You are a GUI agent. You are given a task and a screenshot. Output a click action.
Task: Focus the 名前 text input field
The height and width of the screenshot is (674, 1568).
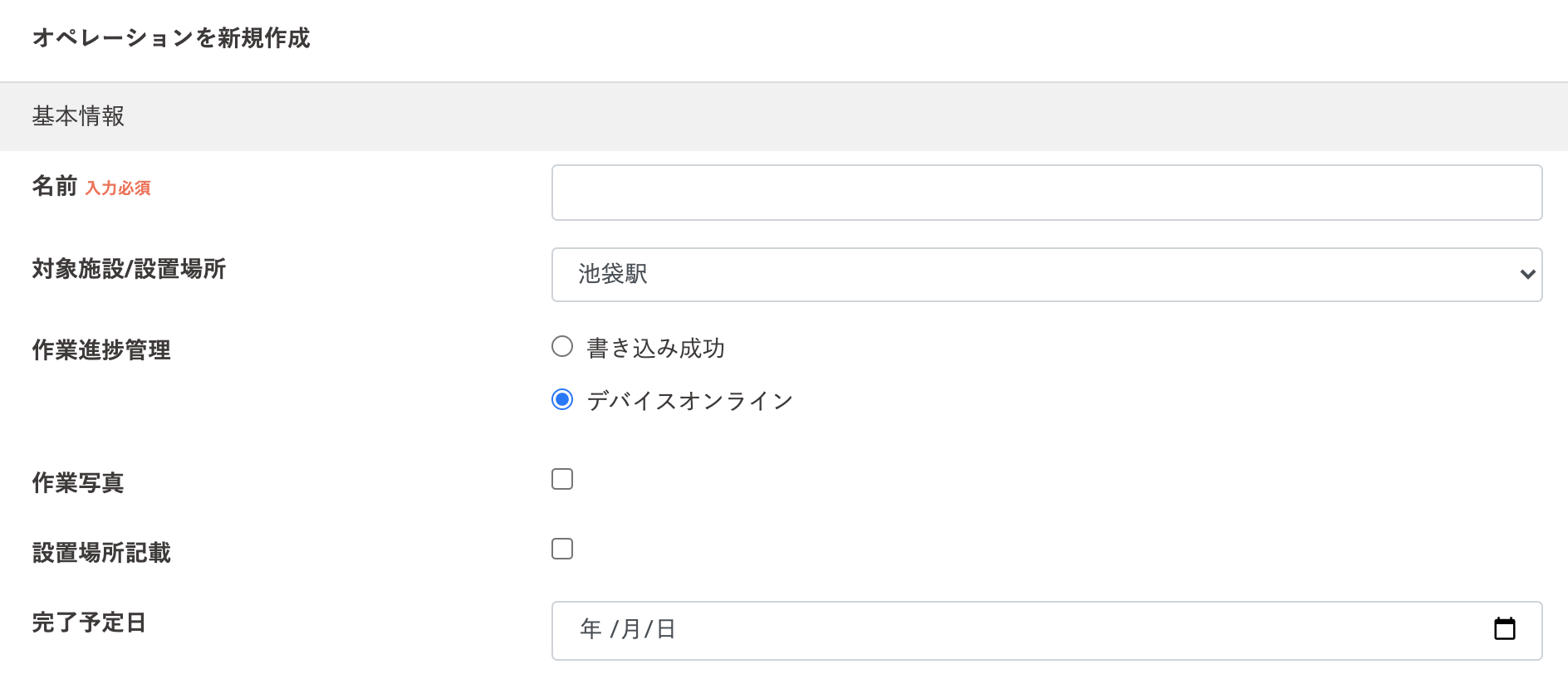tap(1046, 193)
